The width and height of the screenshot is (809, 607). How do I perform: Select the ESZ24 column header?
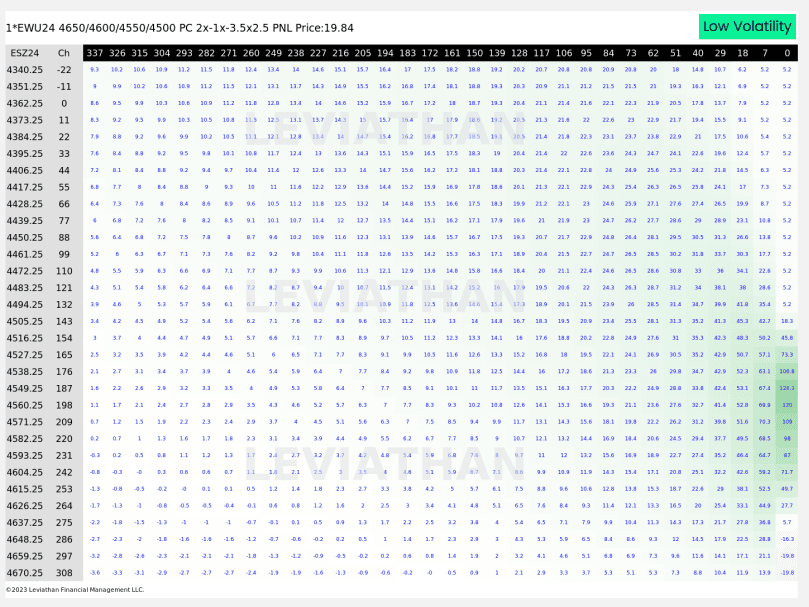click(x=24, y=52)
